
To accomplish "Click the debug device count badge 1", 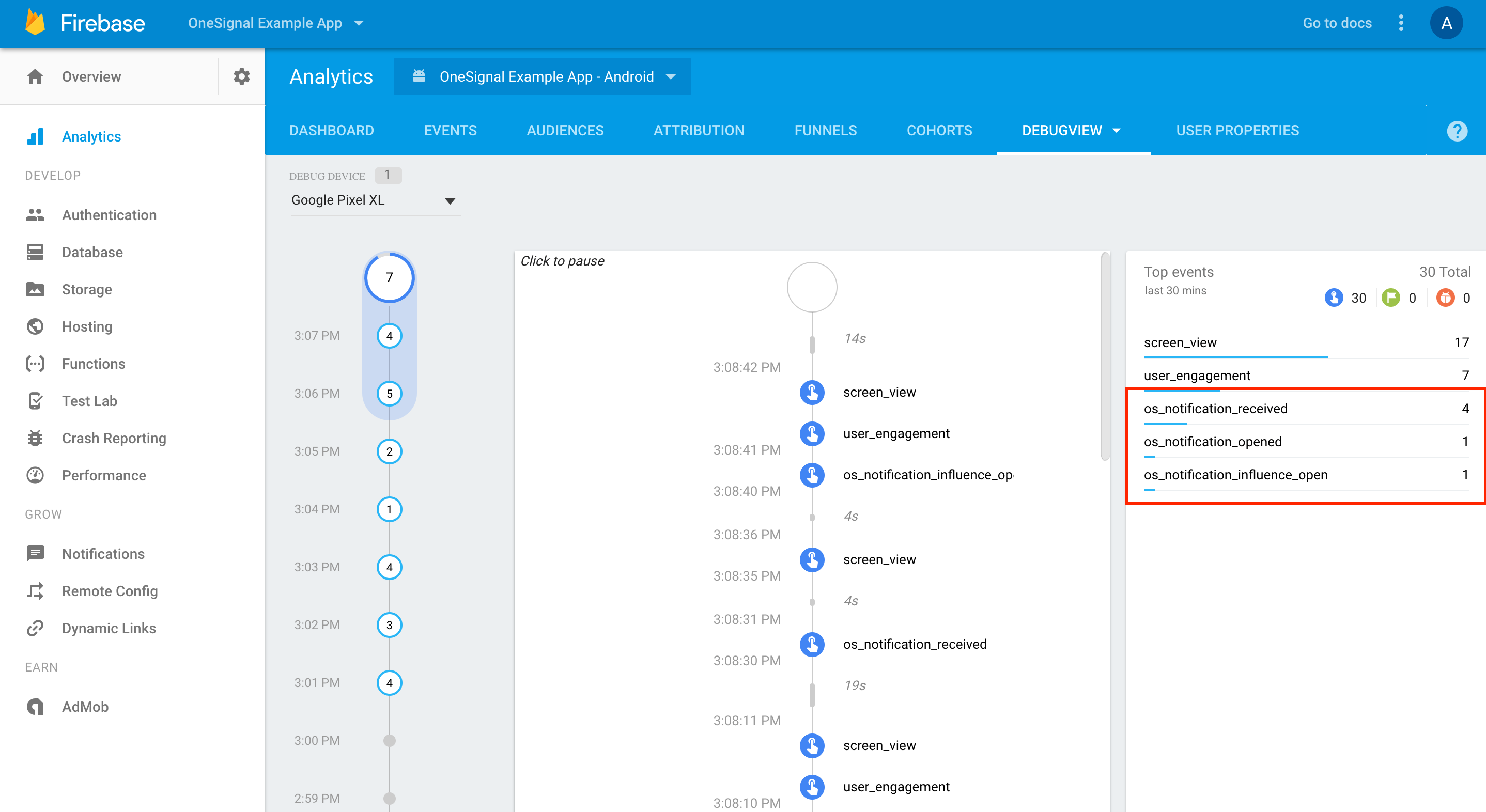I will click(388, 175).
